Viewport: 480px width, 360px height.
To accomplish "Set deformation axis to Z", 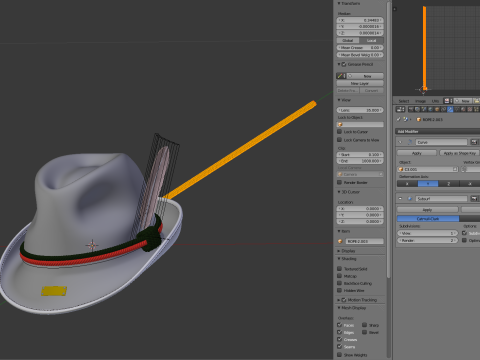I will click(x=449, y=184).
